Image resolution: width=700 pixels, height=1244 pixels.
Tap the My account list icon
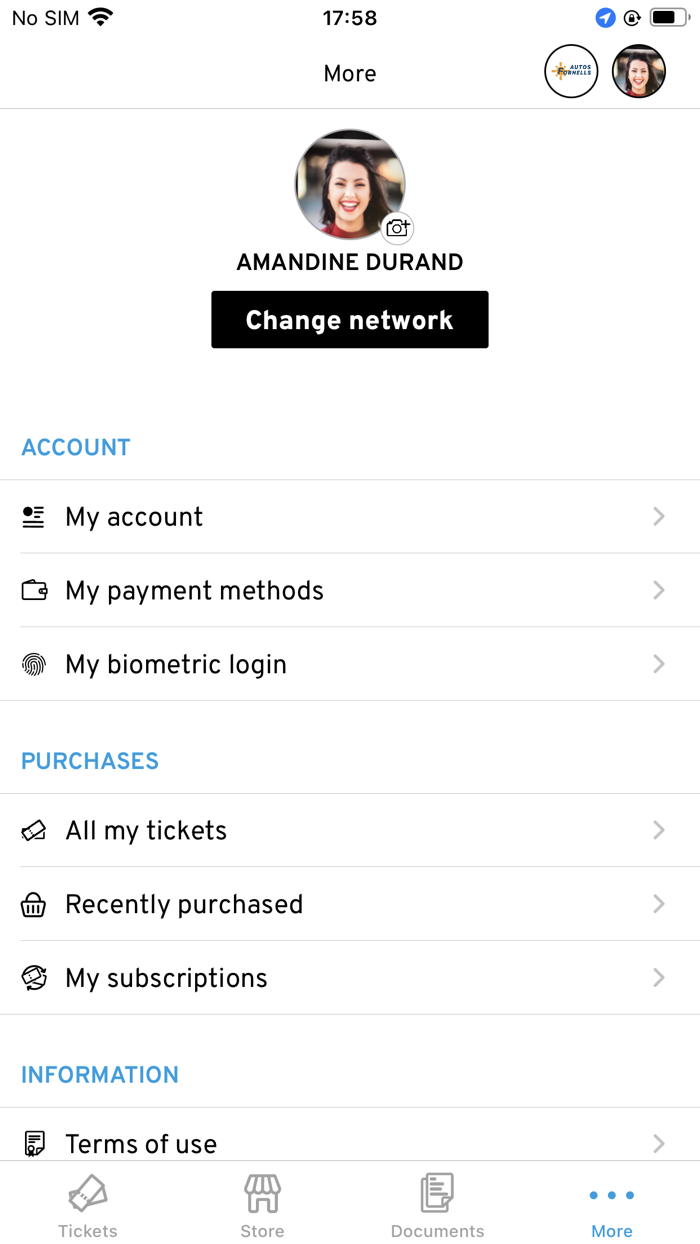(34, 517)
